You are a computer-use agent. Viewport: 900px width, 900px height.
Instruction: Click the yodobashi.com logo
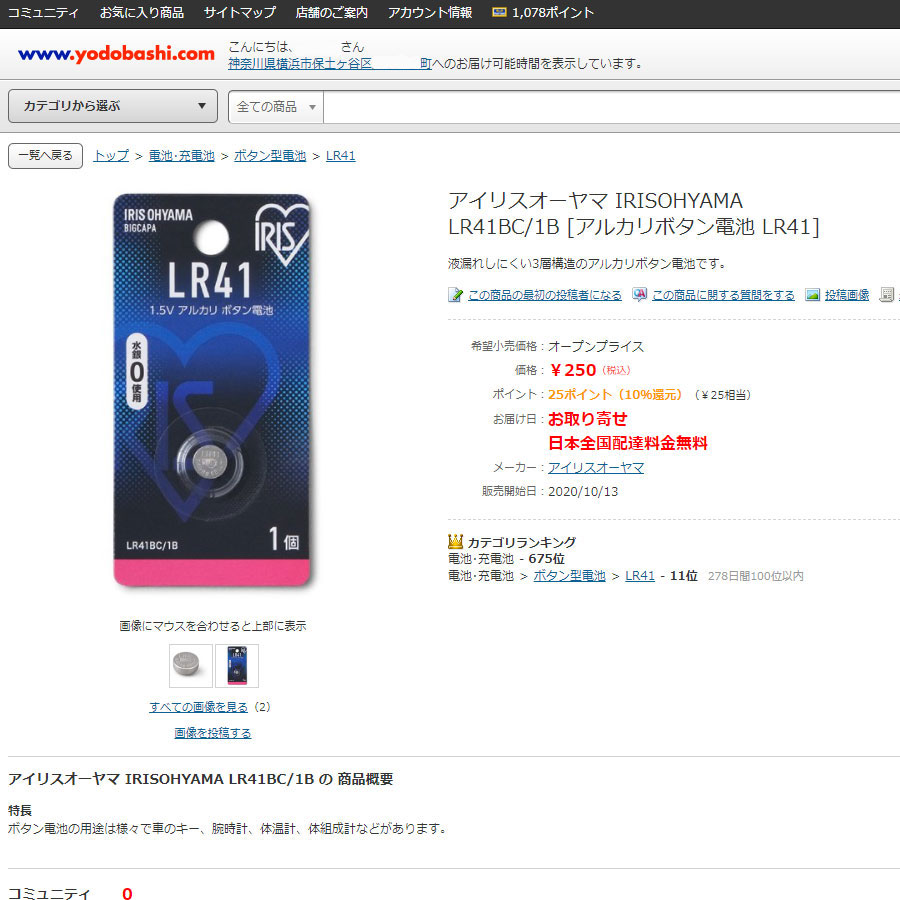117,54
